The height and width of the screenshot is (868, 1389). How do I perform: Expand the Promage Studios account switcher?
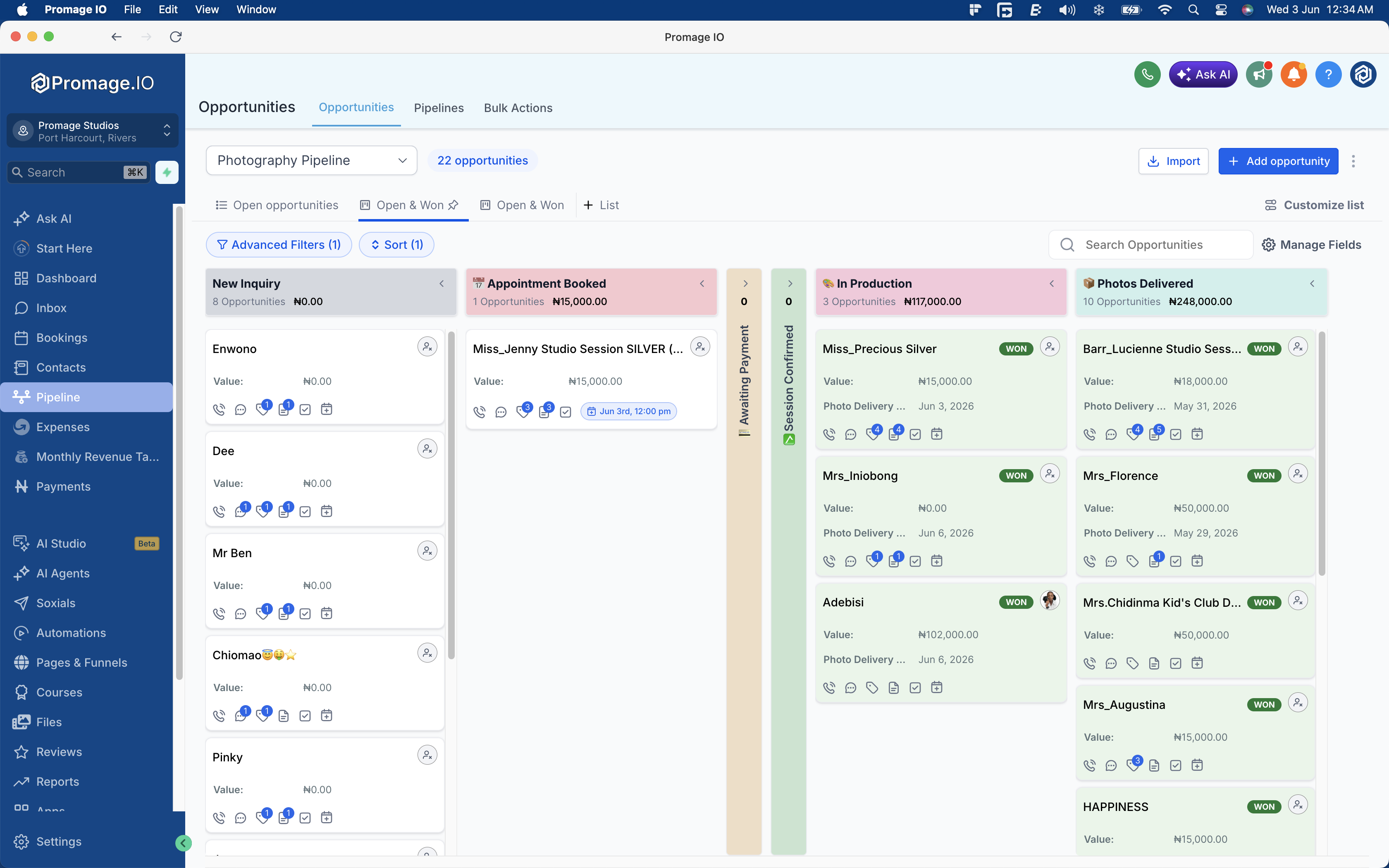point(93,131)
